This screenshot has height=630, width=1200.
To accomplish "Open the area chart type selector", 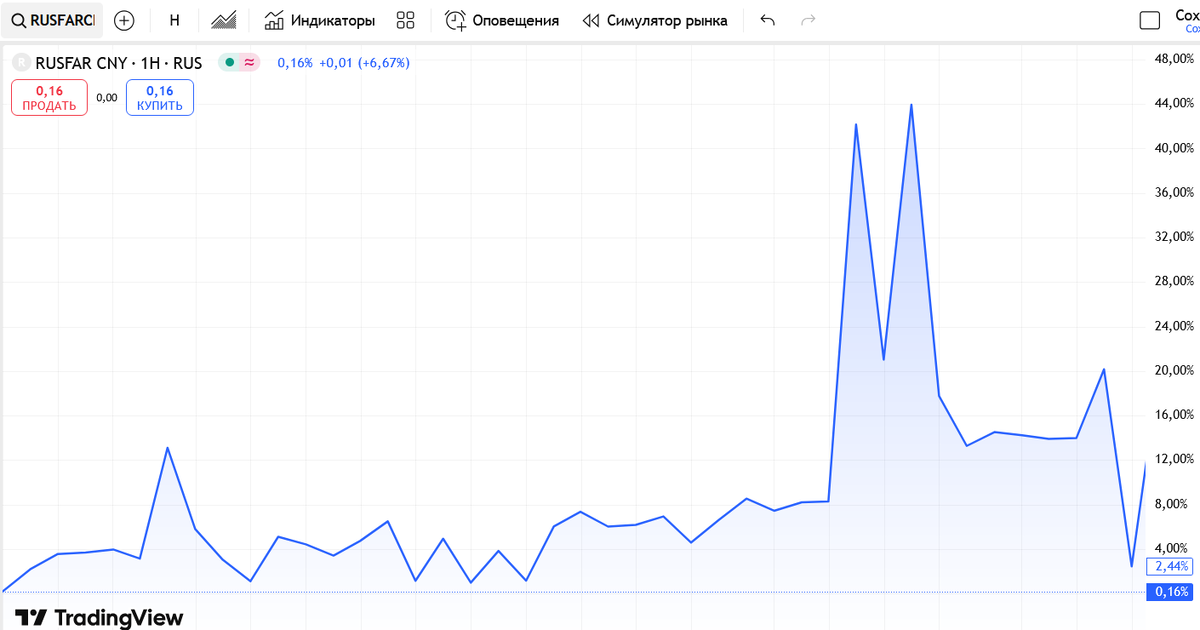I will (x=224, y=20).
